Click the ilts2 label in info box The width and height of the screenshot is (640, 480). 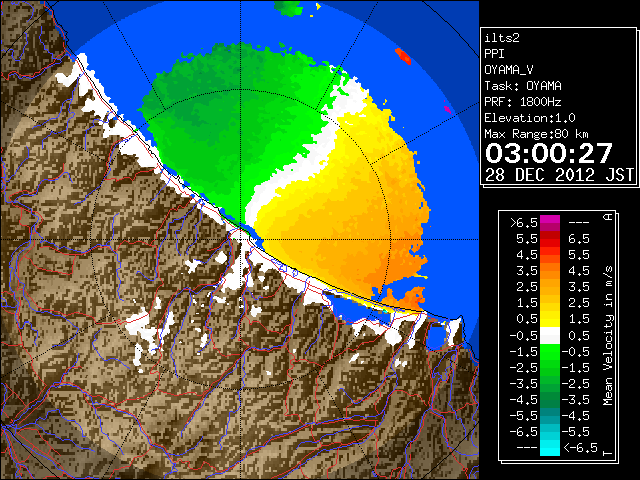pyautogui.click(x=502, y=38)
